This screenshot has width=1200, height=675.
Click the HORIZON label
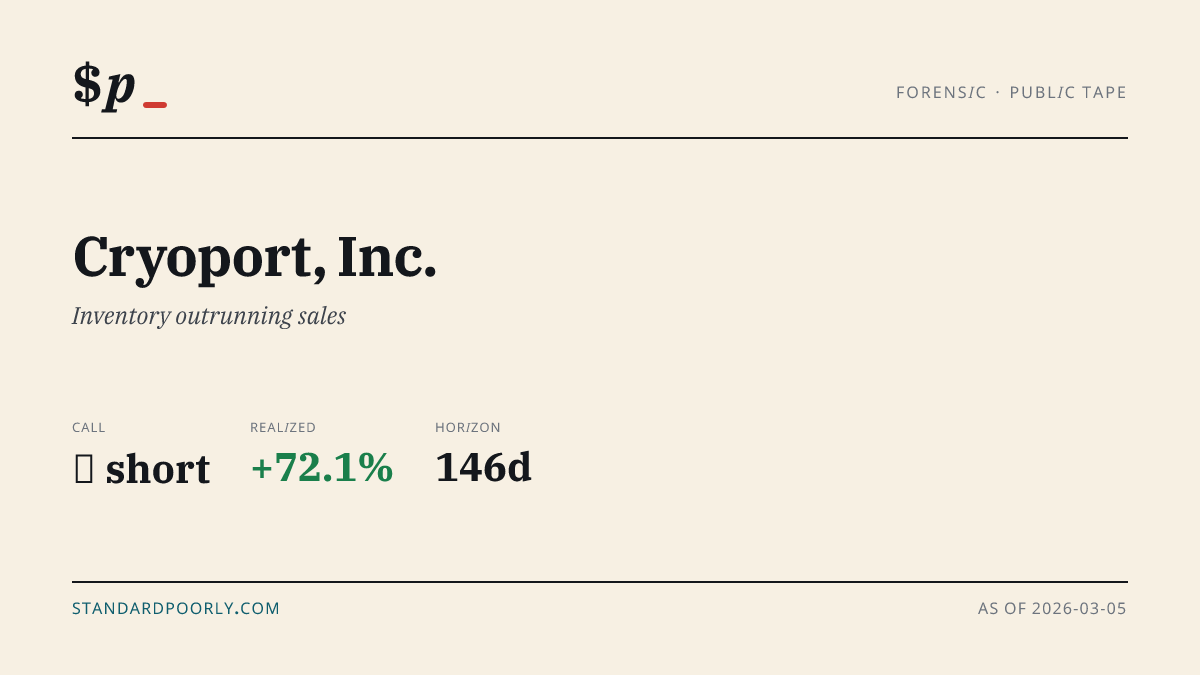(x=468, y=427)
